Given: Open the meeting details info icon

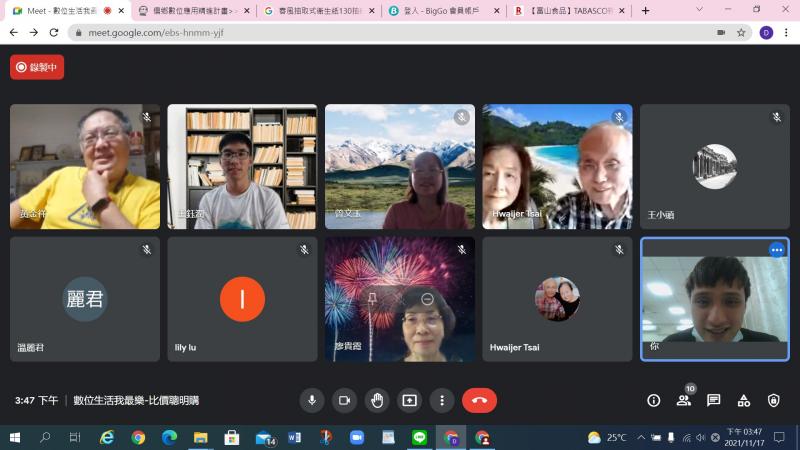Looking at the screenshot, I should [x=654, y=400].
